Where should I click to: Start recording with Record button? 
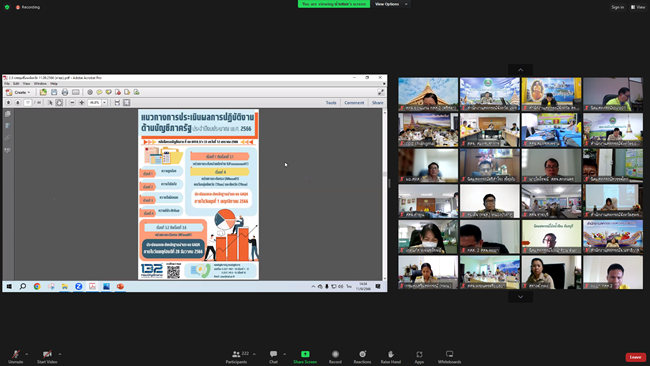tap(335, 356)
